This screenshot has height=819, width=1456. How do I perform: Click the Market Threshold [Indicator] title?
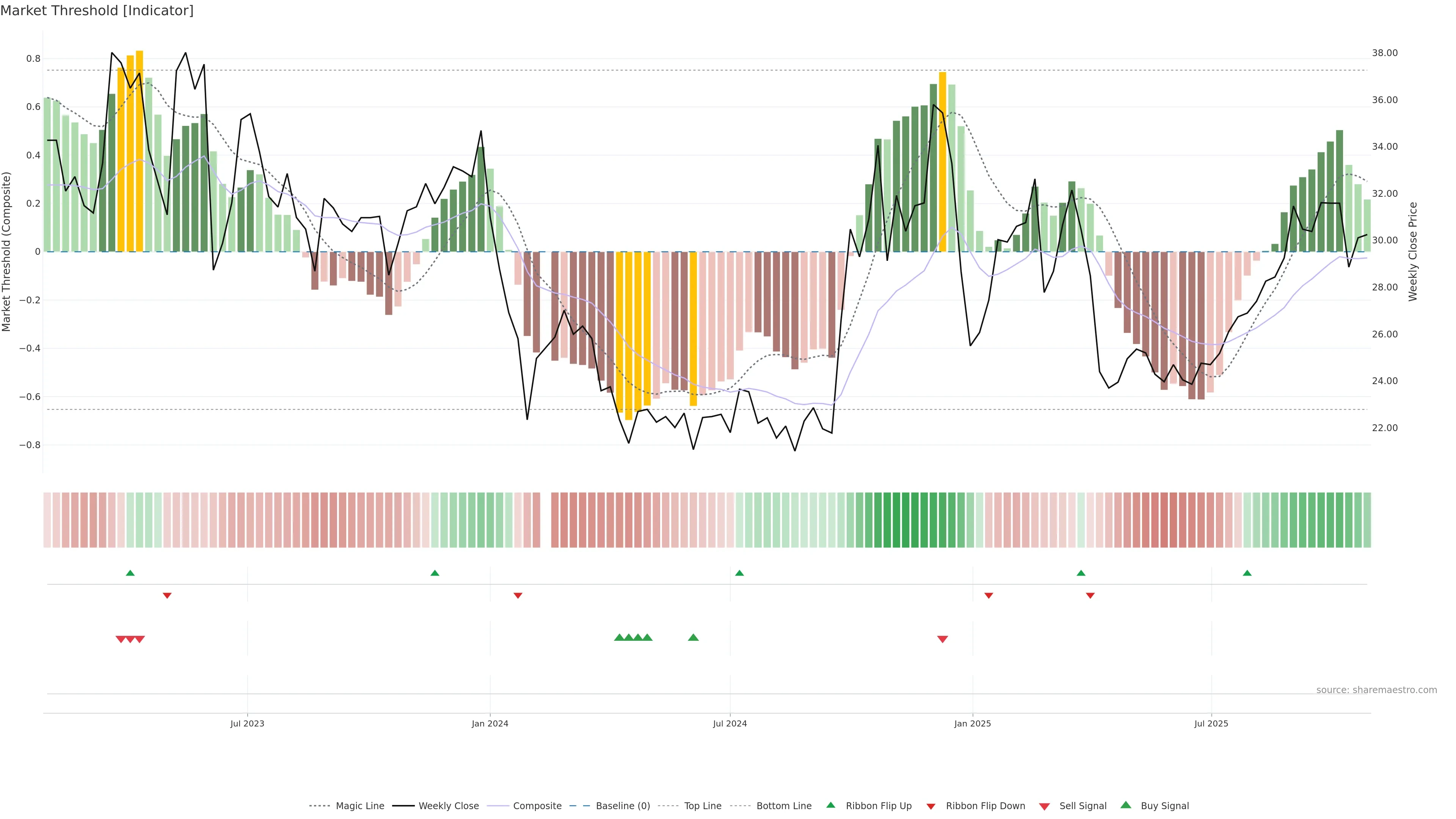click(x=97, y=11)
